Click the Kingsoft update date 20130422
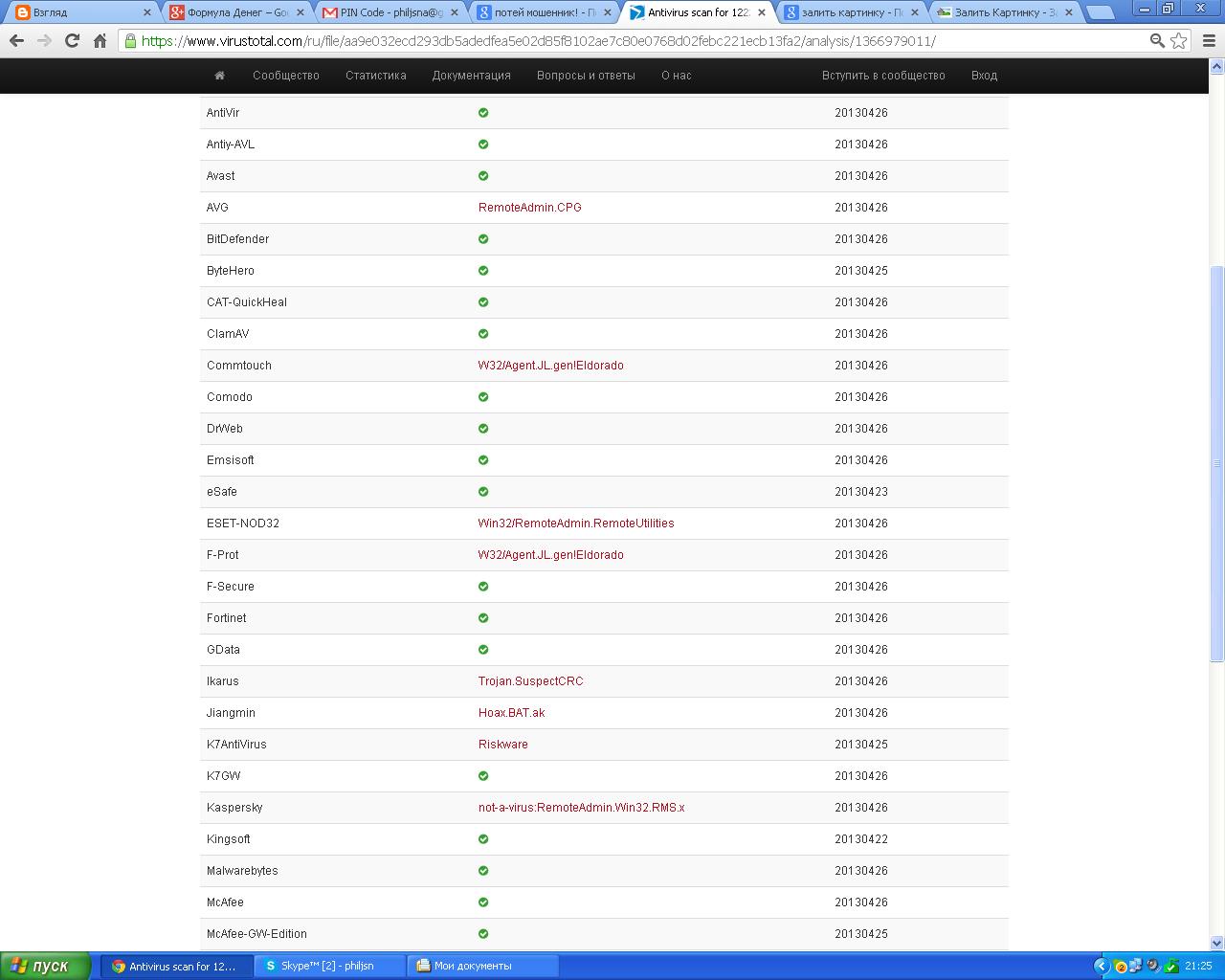 pos(861,839)
